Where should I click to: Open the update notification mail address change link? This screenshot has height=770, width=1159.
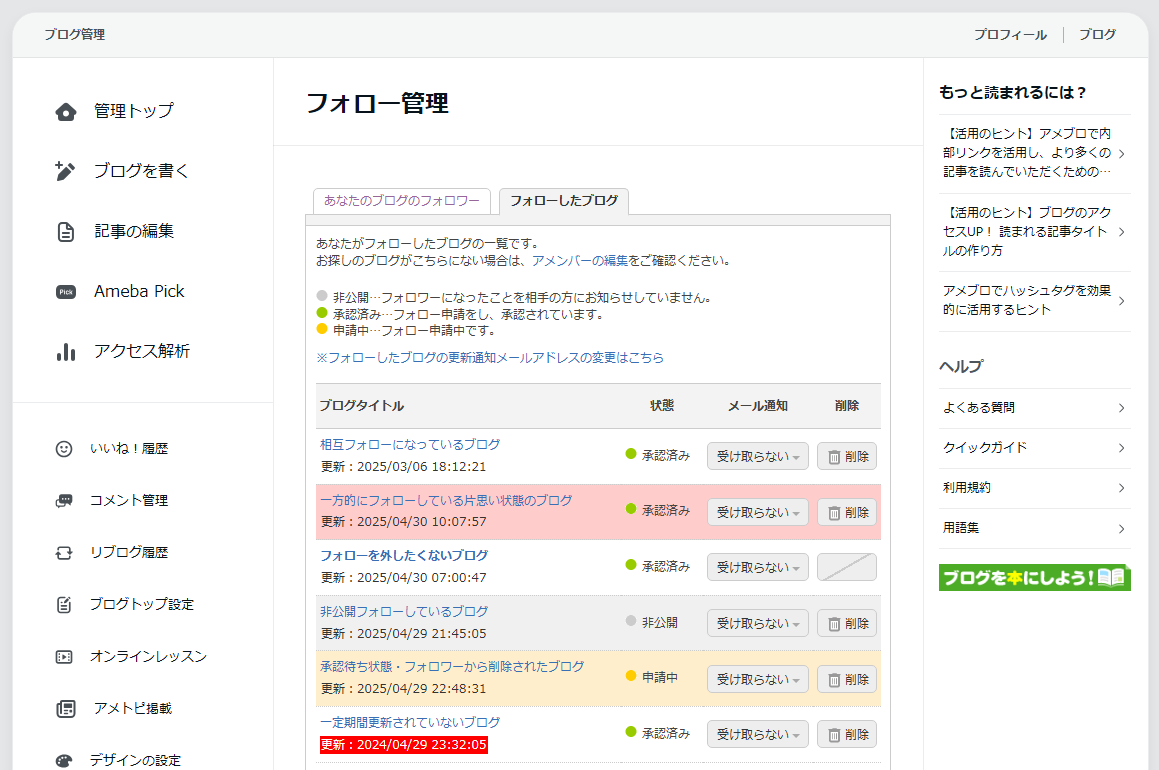[490, 358]
